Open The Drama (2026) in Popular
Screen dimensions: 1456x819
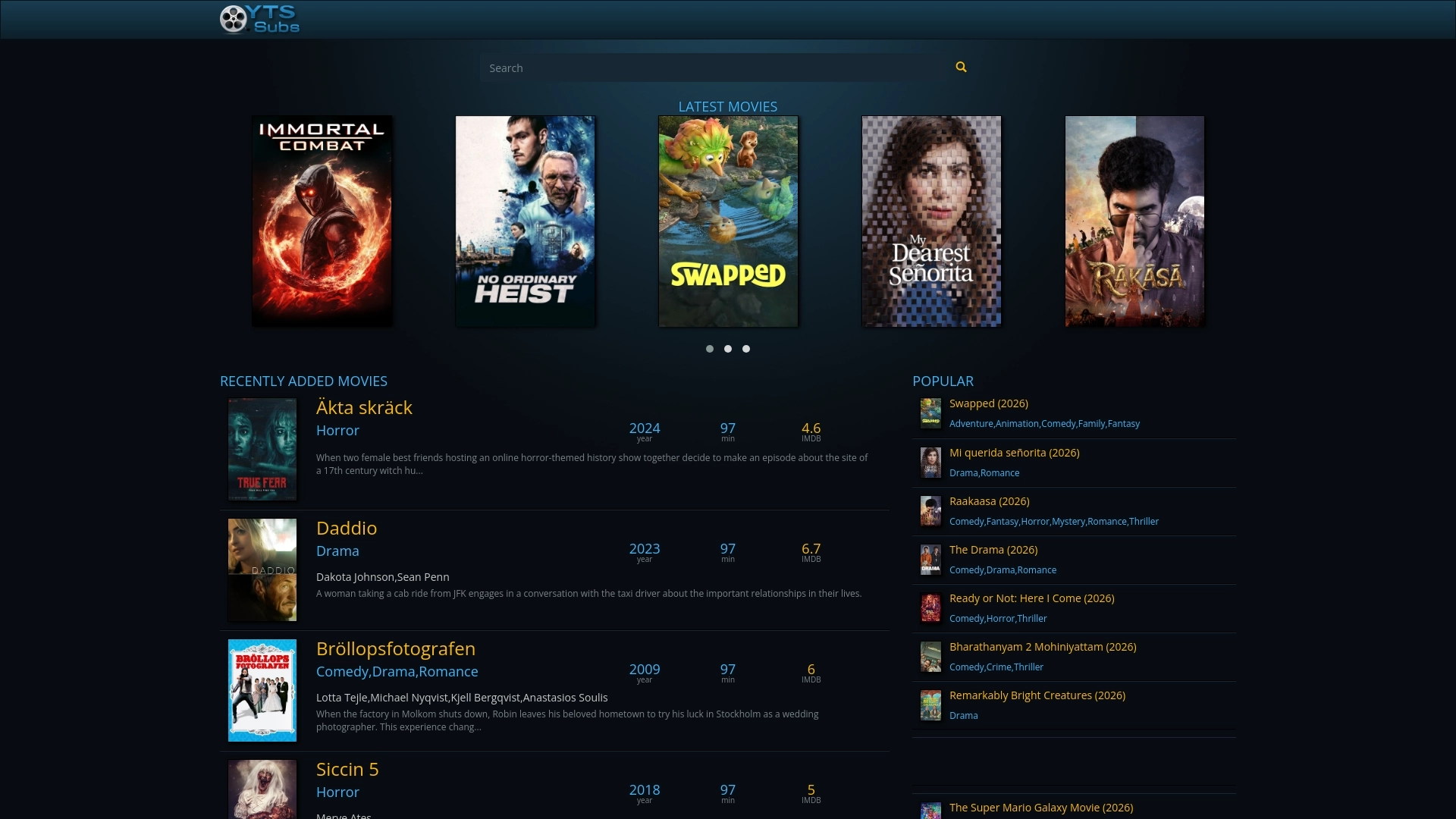(993, 550)
